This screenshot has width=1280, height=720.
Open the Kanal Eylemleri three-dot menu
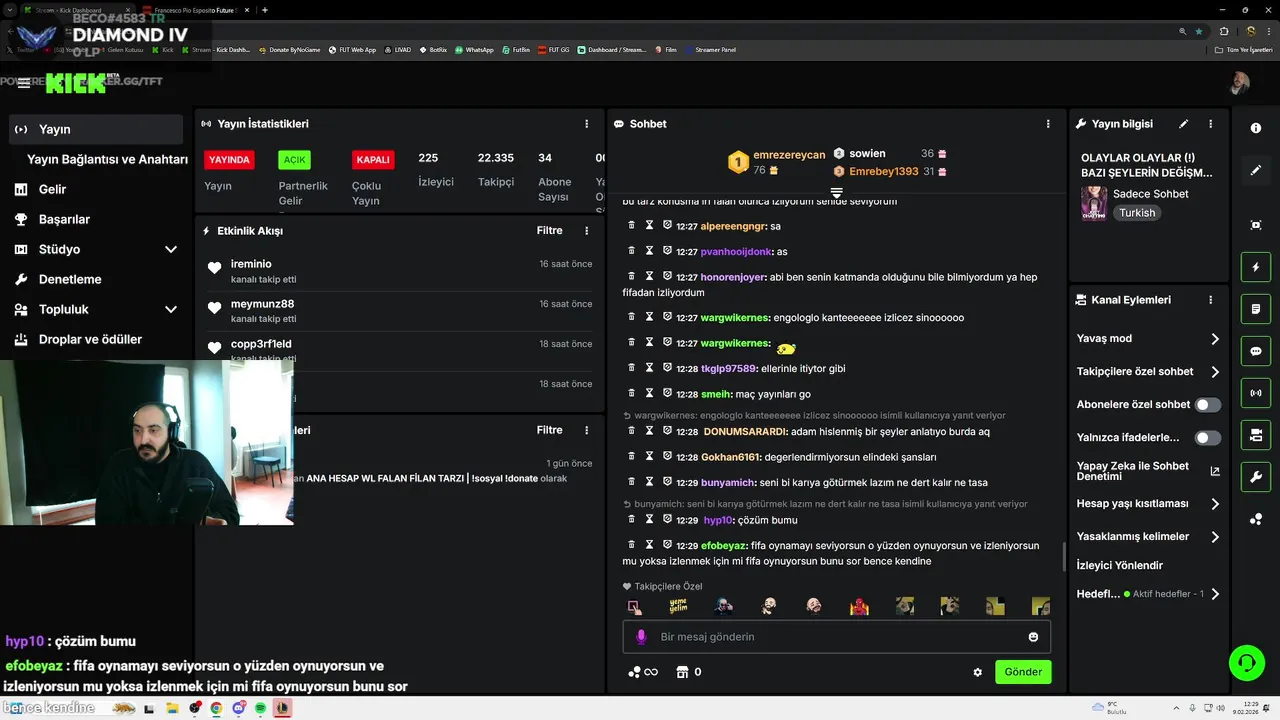tap(1210, 300)
